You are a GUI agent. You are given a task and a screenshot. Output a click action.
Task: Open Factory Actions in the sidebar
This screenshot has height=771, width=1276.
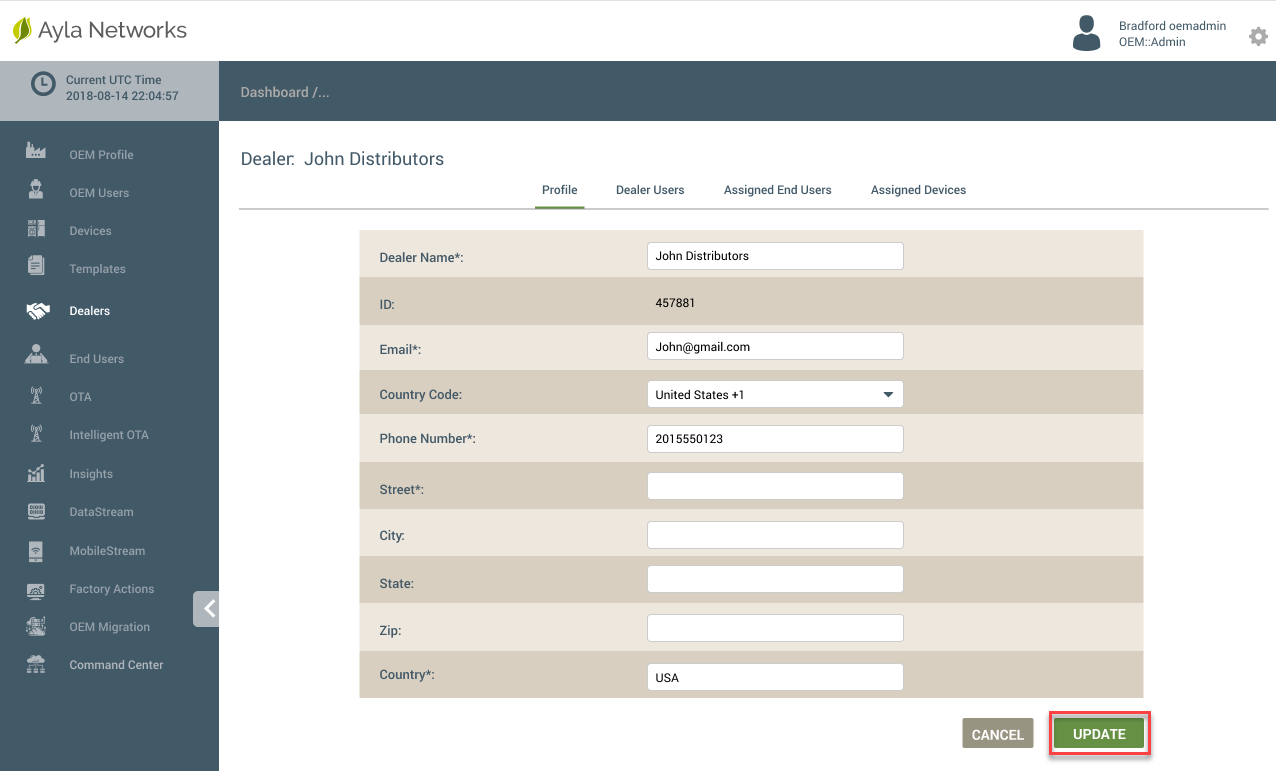click(112, 589)
